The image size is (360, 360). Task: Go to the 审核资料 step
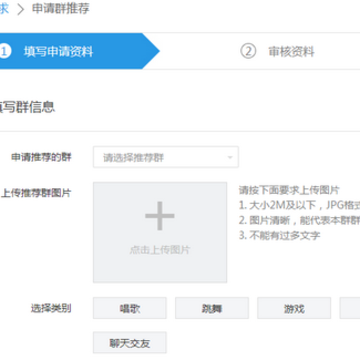pyautogui.click(x=291, y=52)
